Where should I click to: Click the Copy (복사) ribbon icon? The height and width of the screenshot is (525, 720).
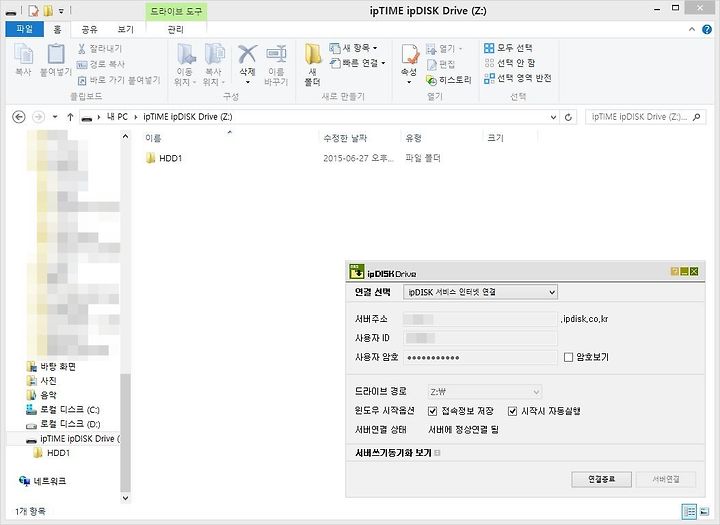pos(23,60)
